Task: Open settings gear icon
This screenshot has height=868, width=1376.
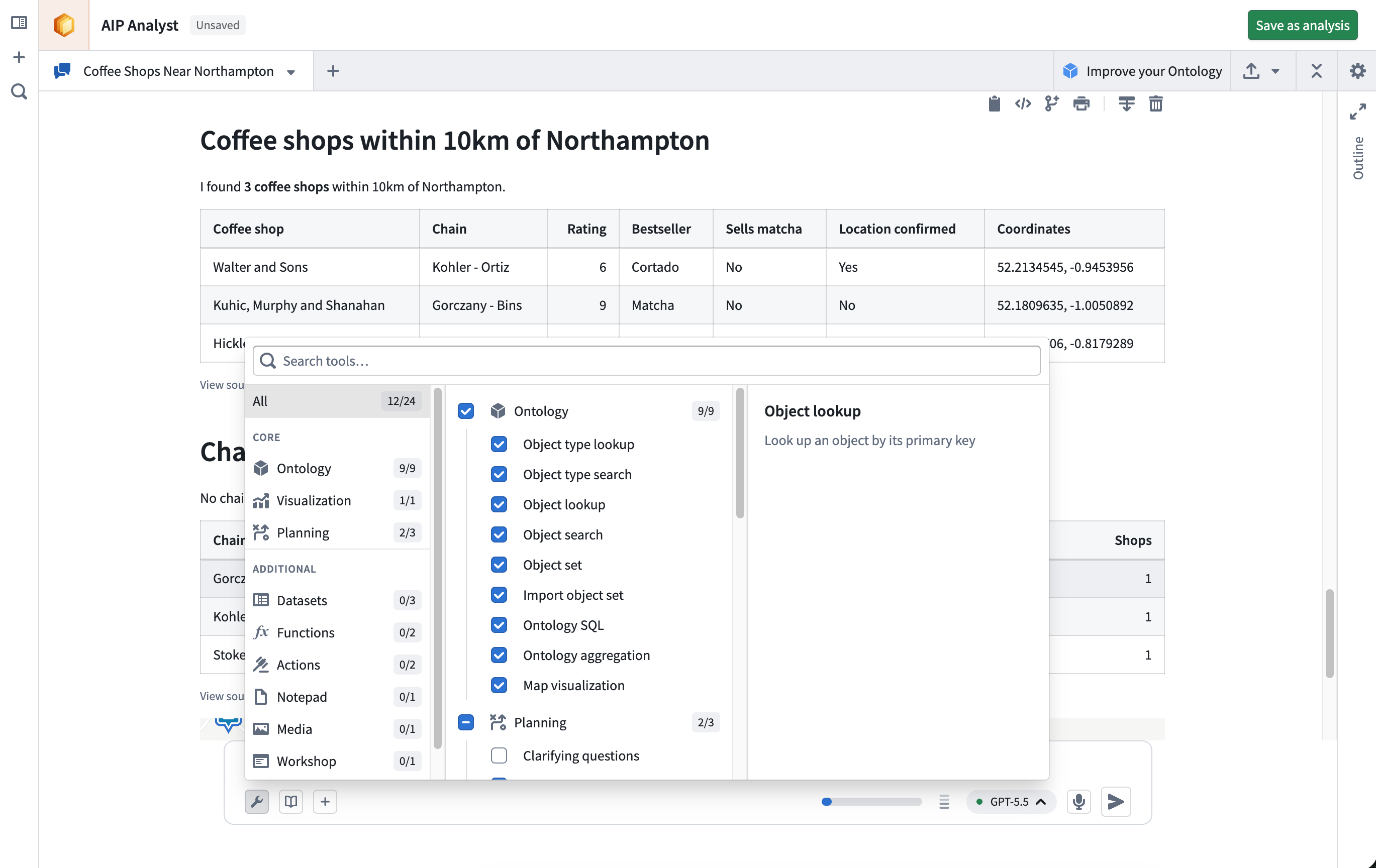Action: pyautogui.click(x=1358, y=71)
